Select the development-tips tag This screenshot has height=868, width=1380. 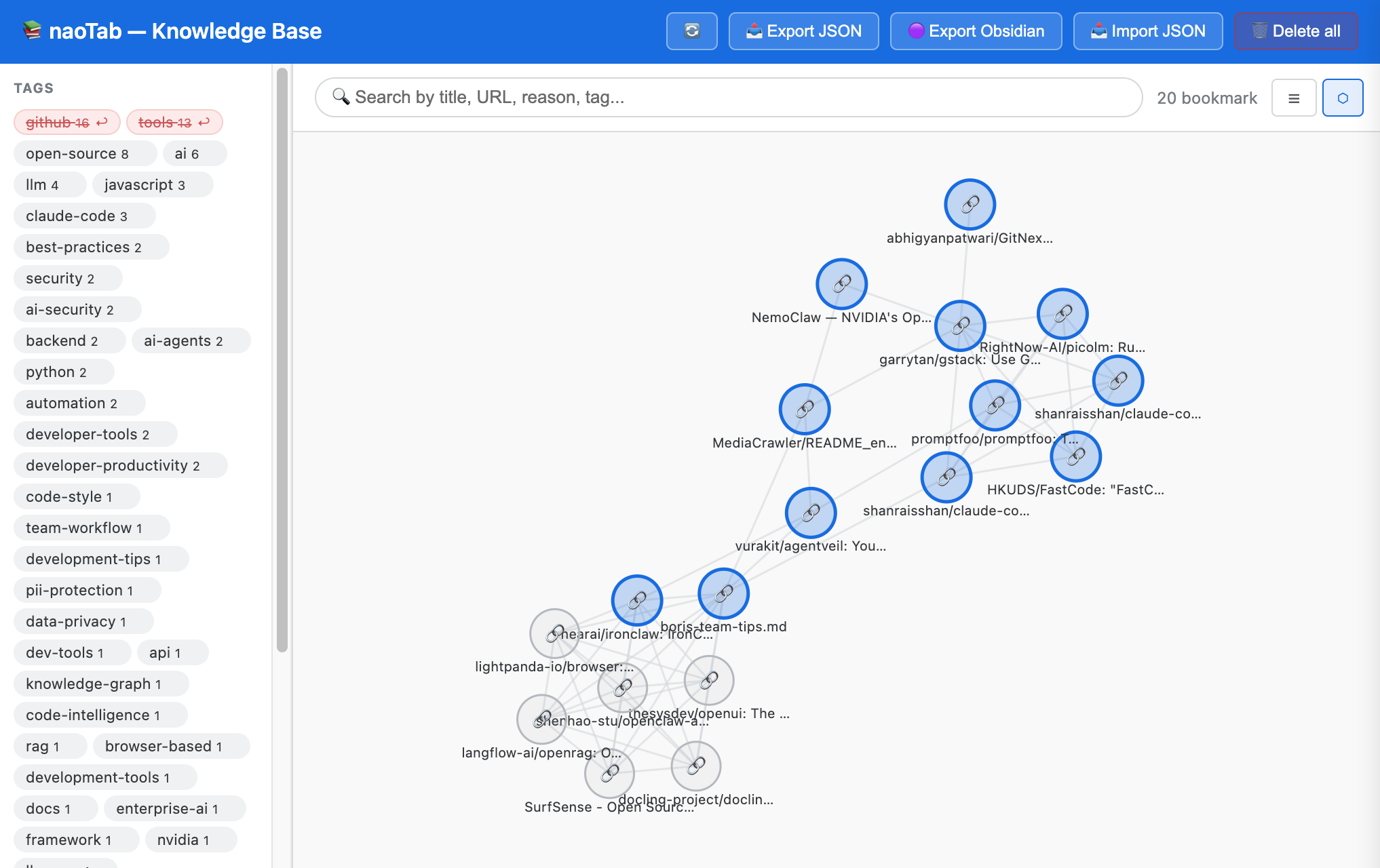[x=101, y=559]
